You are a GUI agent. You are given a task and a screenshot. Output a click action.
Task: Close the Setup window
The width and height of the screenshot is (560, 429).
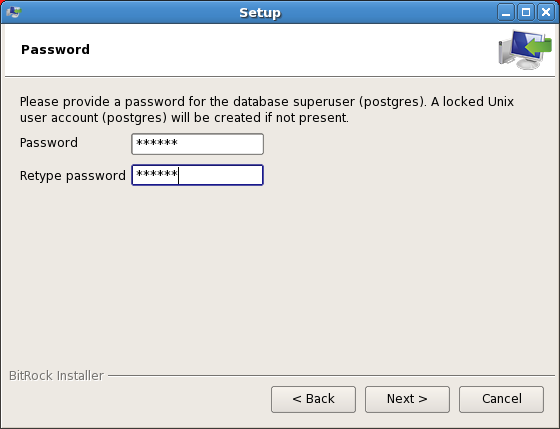(x=546, y=13)
